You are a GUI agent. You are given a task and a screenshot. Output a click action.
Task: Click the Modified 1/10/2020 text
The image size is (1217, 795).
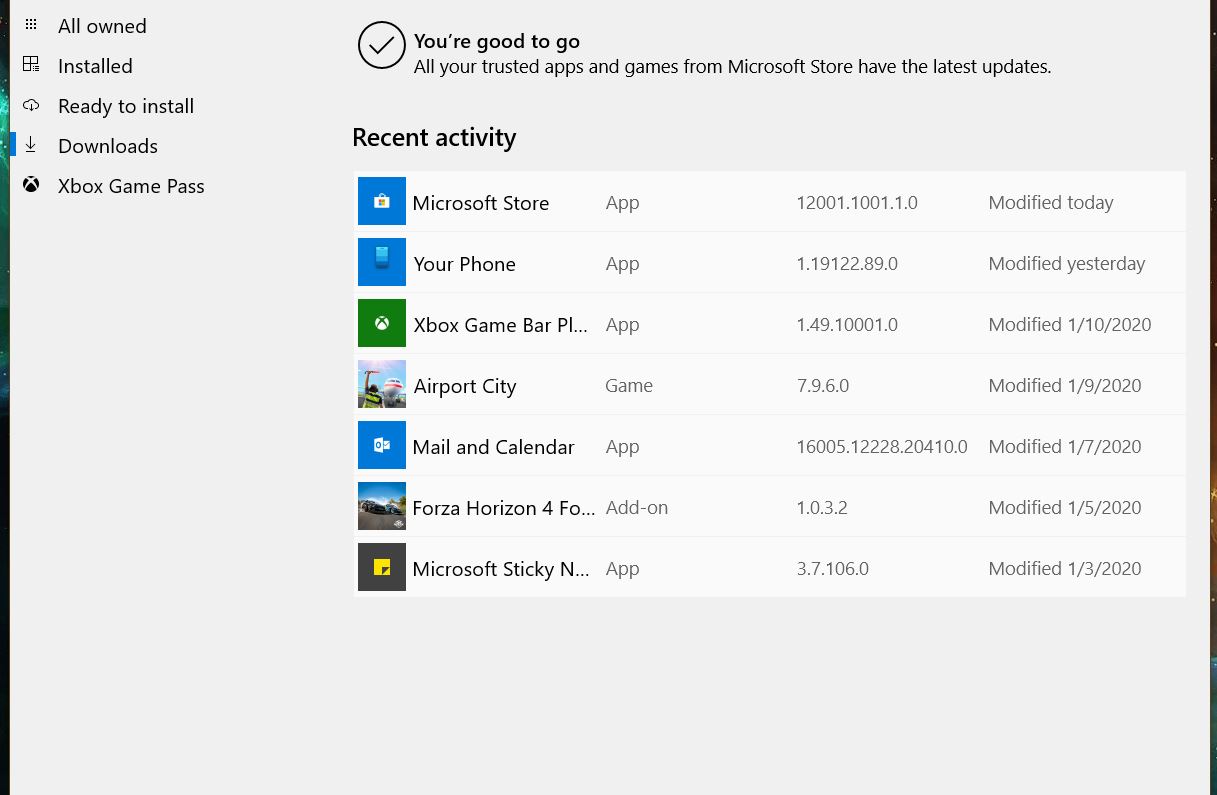pos(1070,325)
